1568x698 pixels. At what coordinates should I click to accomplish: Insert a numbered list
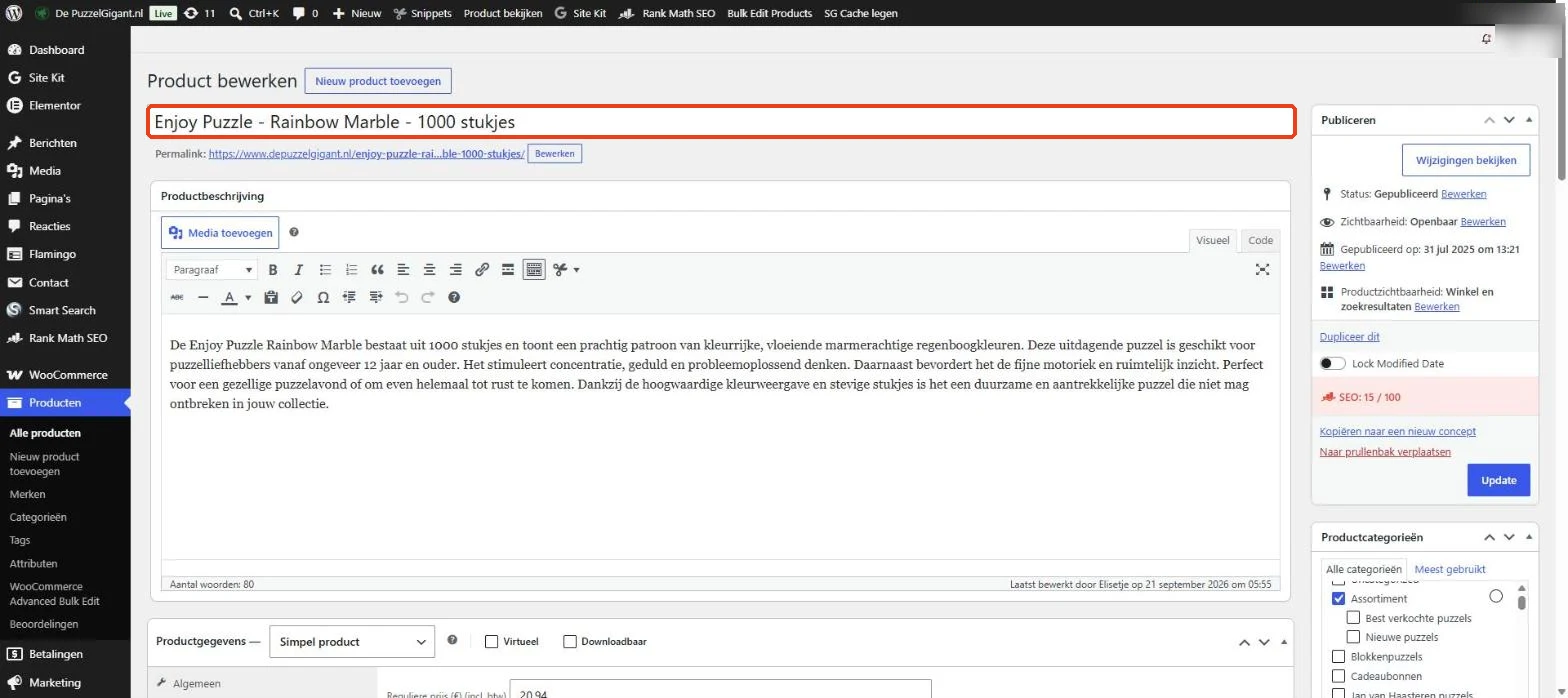click(351, 270)
